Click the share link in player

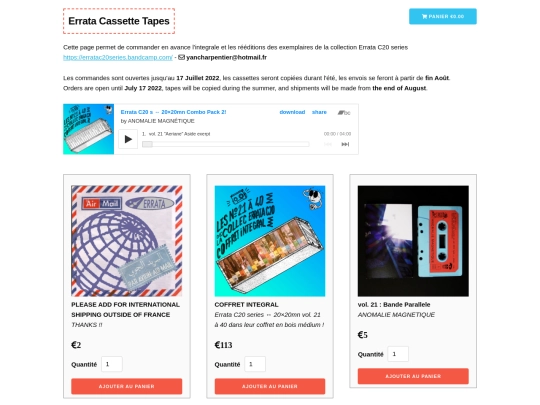click(319, 112)
